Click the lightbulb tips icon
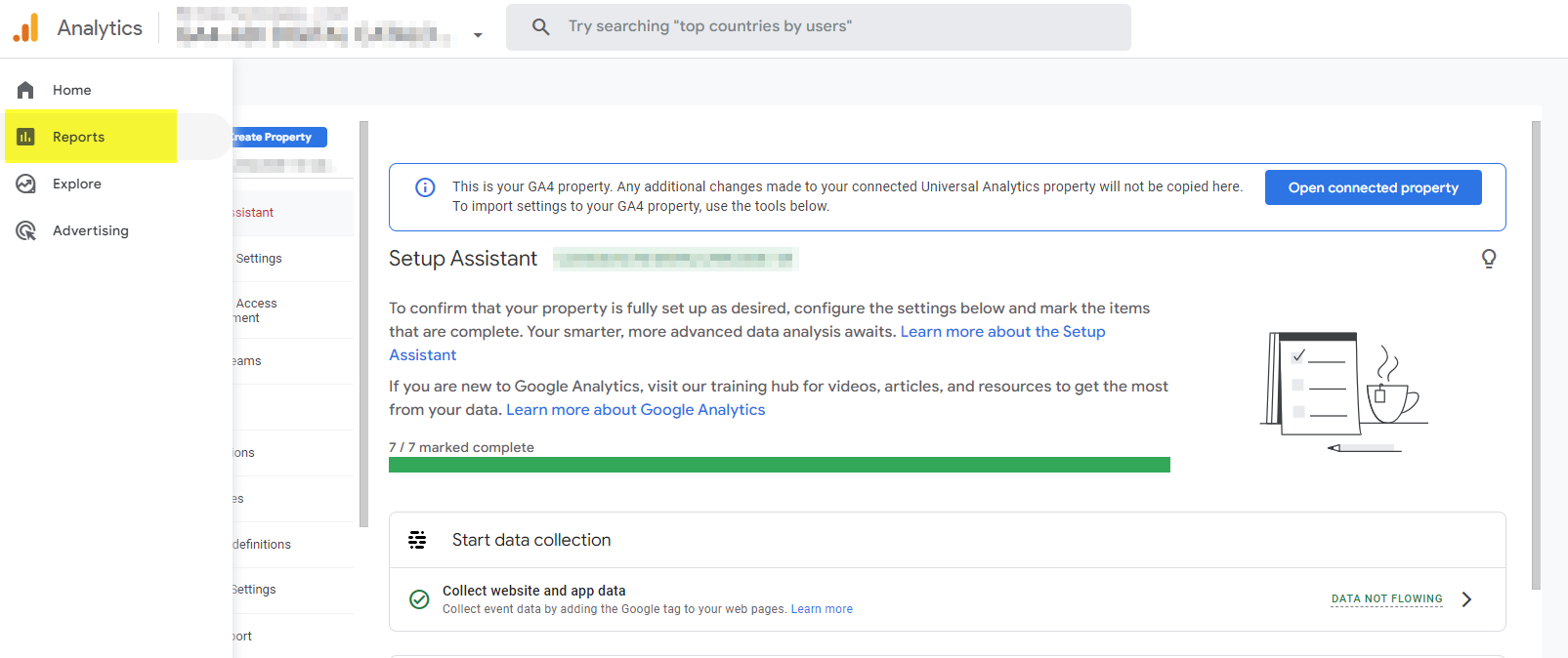 click(x=1488, y=259)
